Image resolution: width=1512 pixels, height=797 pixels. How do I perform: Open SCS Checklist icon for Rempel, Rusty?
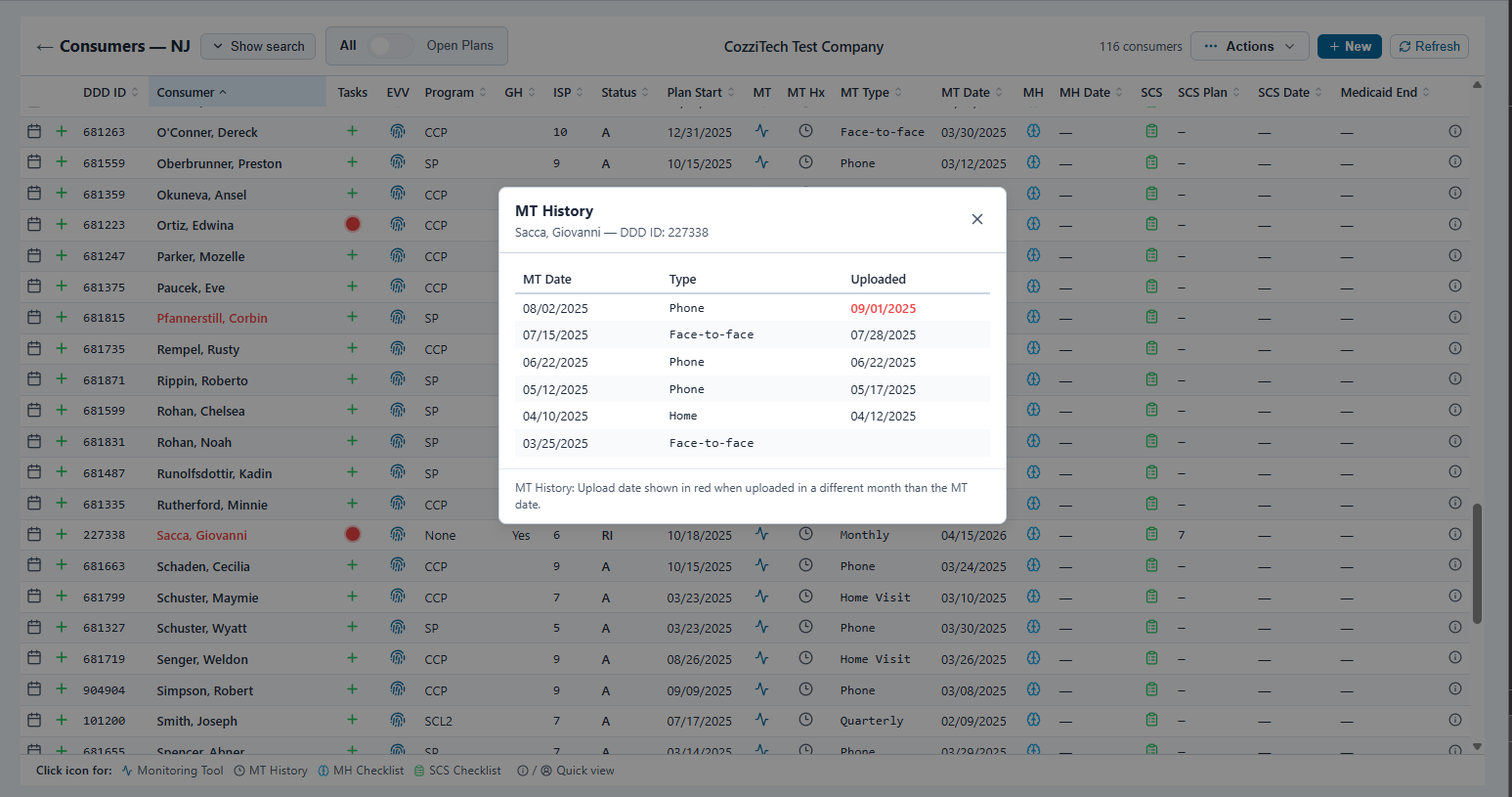coord(1151,348)
